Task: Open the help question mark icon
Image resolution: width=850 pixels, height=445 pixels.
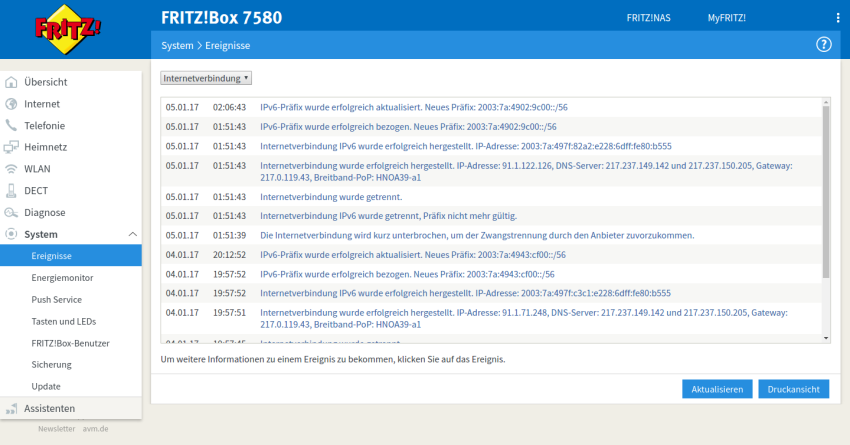Action: tap(824, 45)
